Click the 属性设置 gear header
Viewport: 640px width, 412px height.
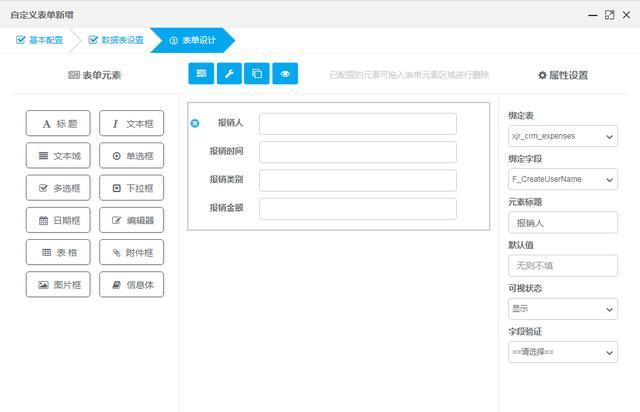pos(563,75)
